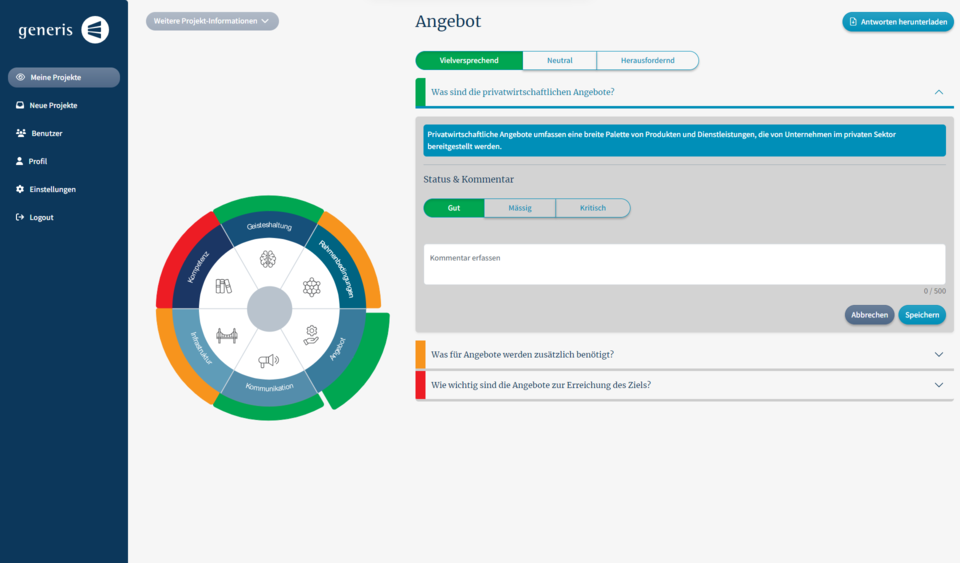Select the Herausfordernd rating option
The height and width of the screenshot is (563, 960).
[647, 61]
